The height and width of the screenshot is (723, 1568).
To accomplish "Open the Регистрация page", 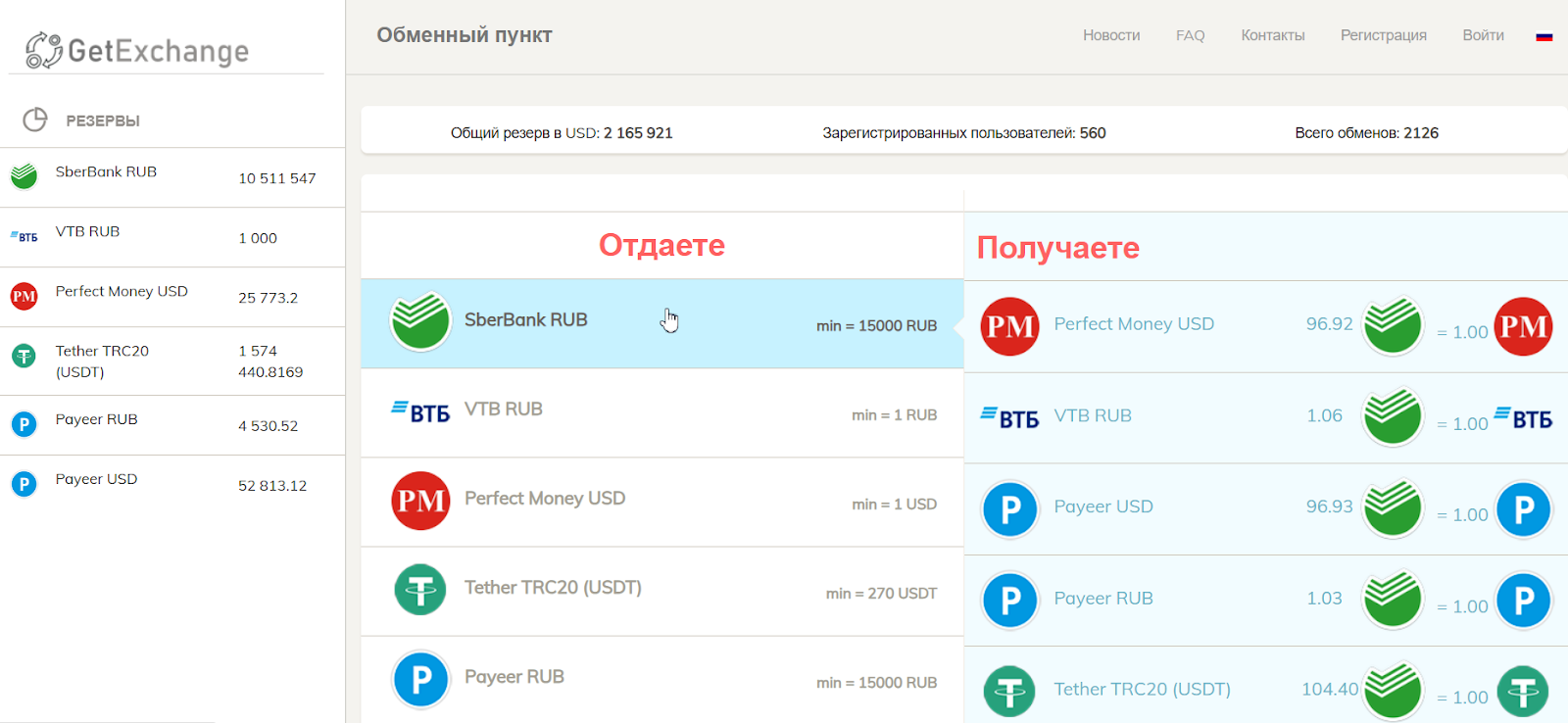I will tap(1384, 35).
